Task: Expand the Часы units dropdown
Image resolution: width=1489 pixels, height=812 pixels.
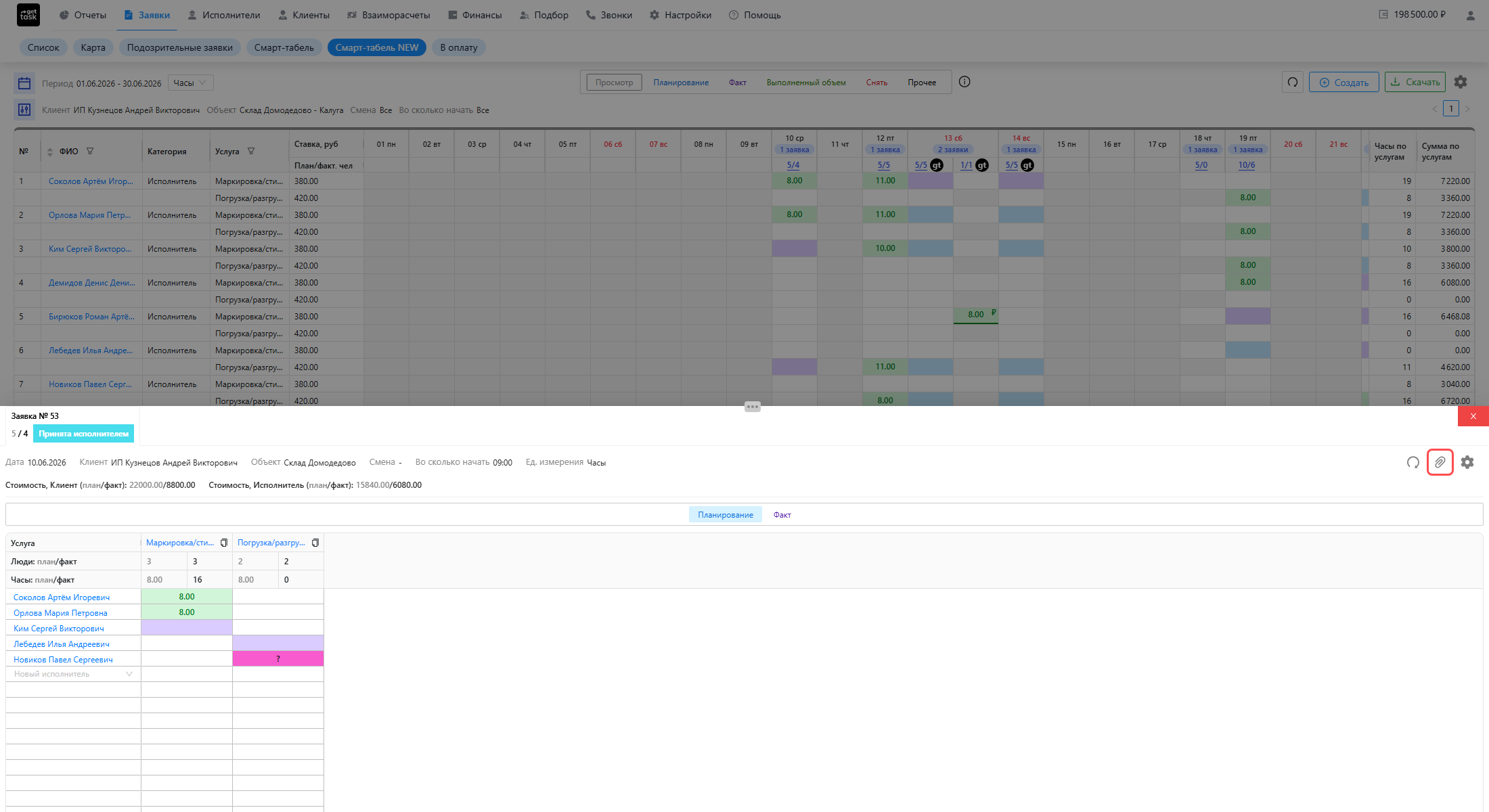Action: tap(191, 83)
